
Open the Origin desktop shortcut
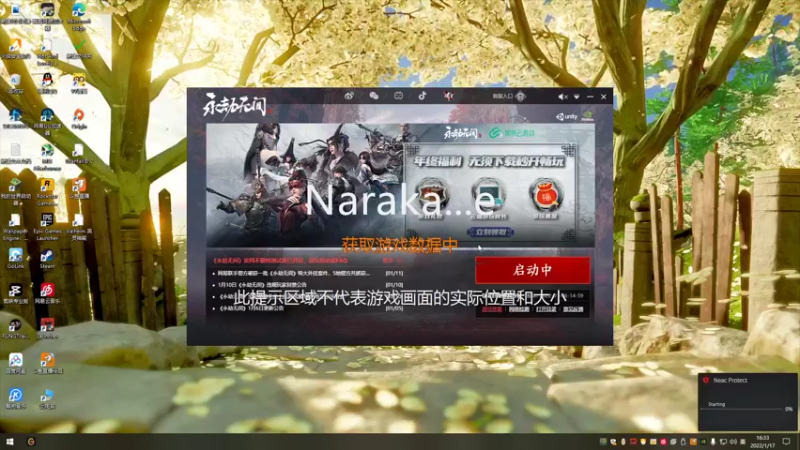tap(79, 118)
